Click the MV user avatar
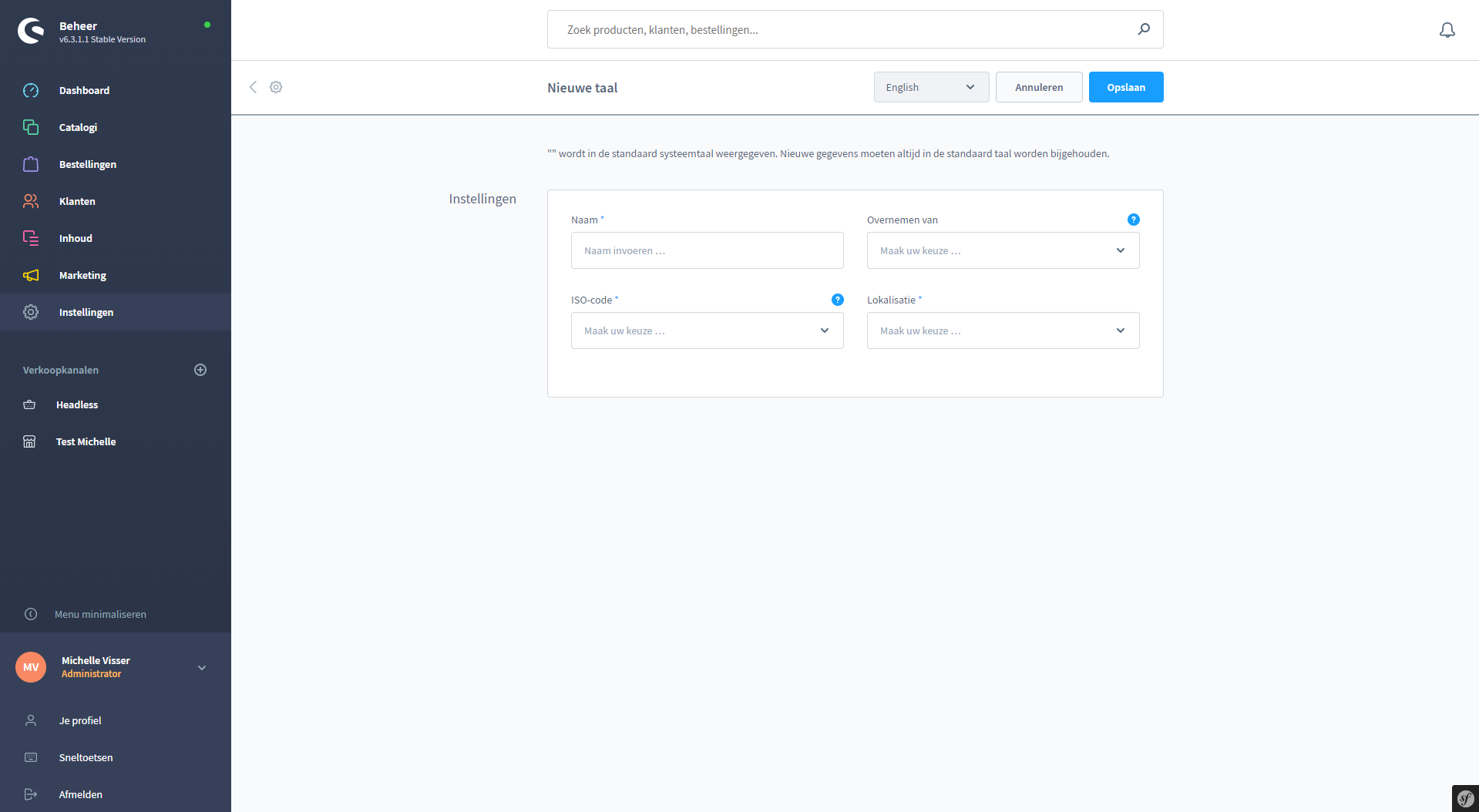The height and width of the screenshot is (812, 1479). (x=31, y=667)
